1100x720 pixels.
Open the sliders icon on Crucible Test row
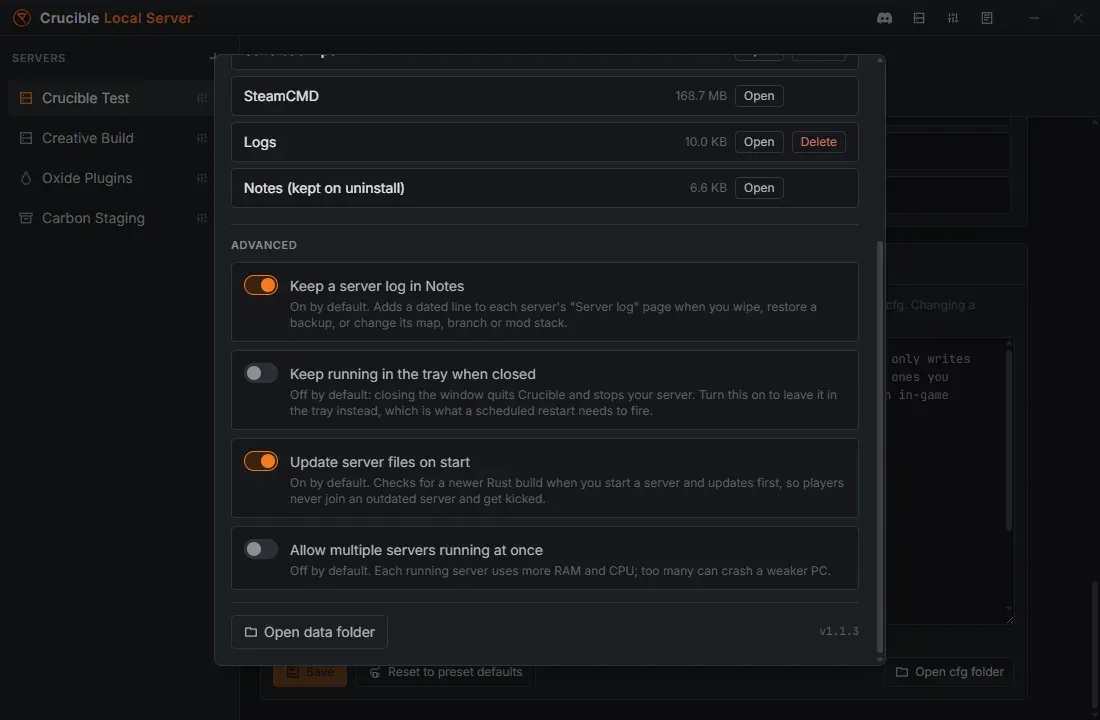point(202,98)
